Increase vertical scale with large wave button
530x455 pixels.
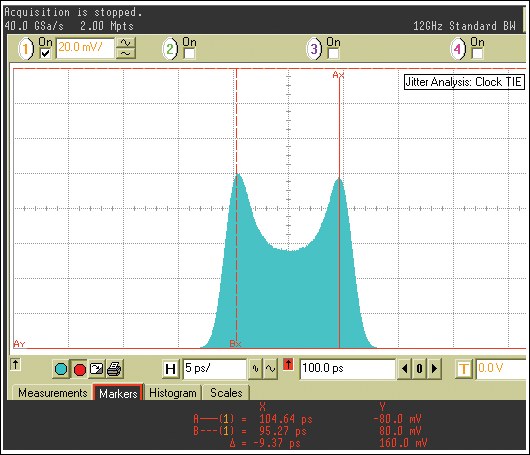pyautogui.click(x=126, y=43)
